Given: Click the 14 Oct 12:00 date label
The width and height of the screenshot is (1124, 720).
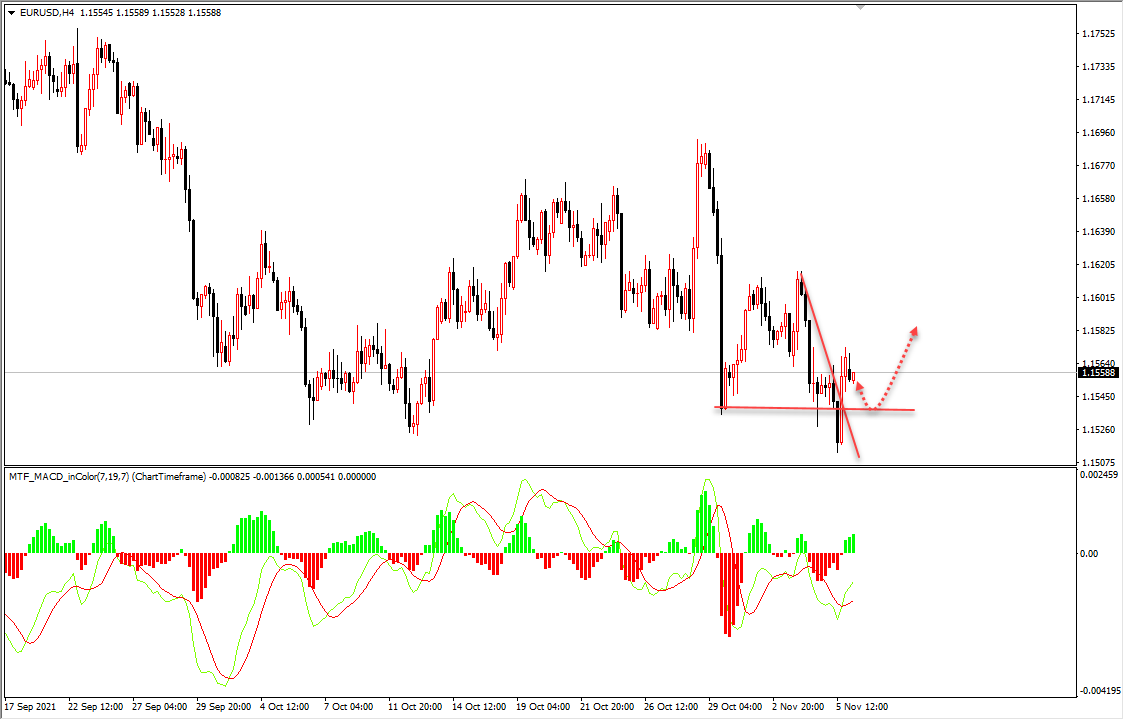Looking at the screenshot, I should 483,706.
